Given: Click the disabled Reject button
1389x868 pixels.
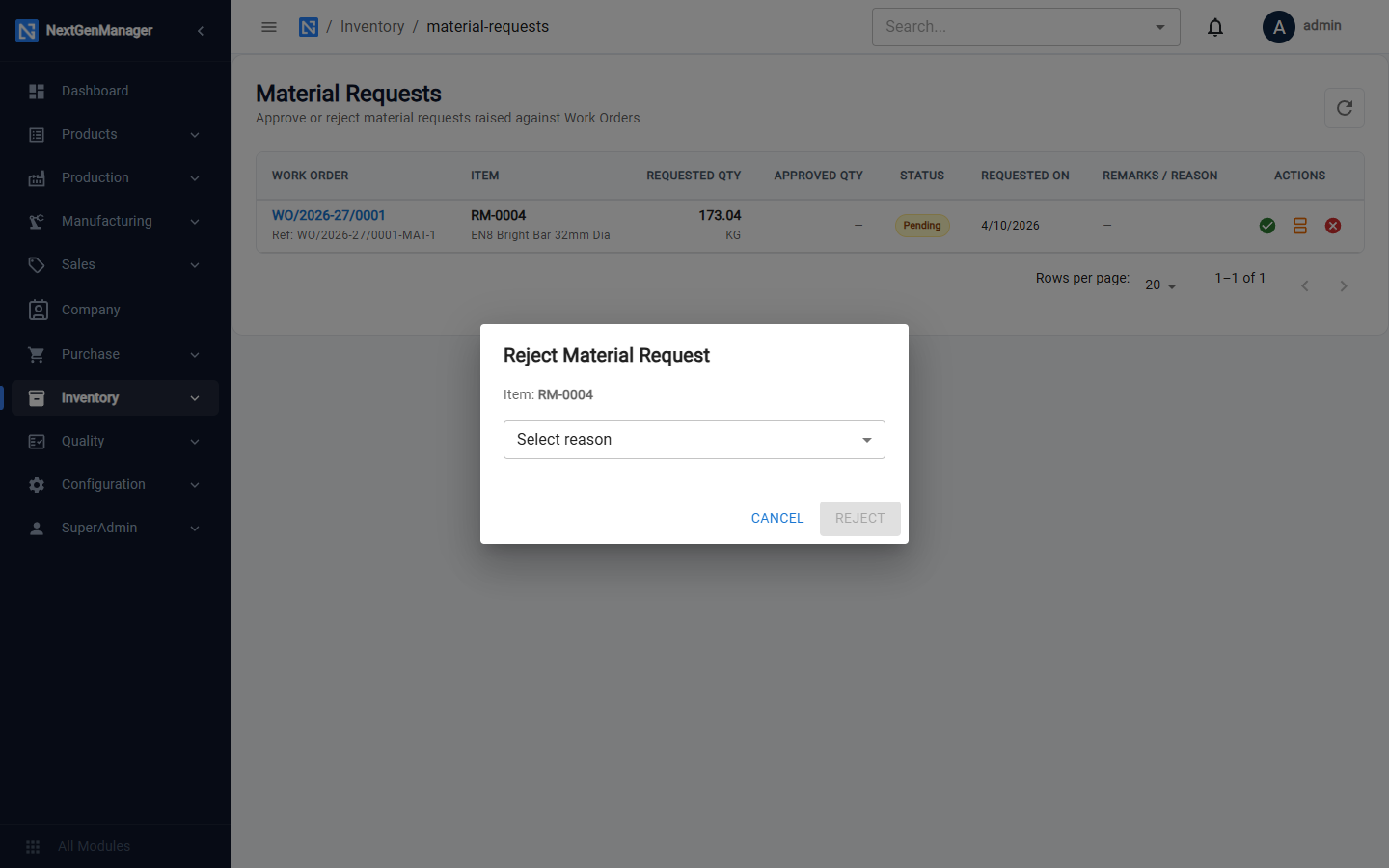Looking at the screenshot, I should 860,518.
